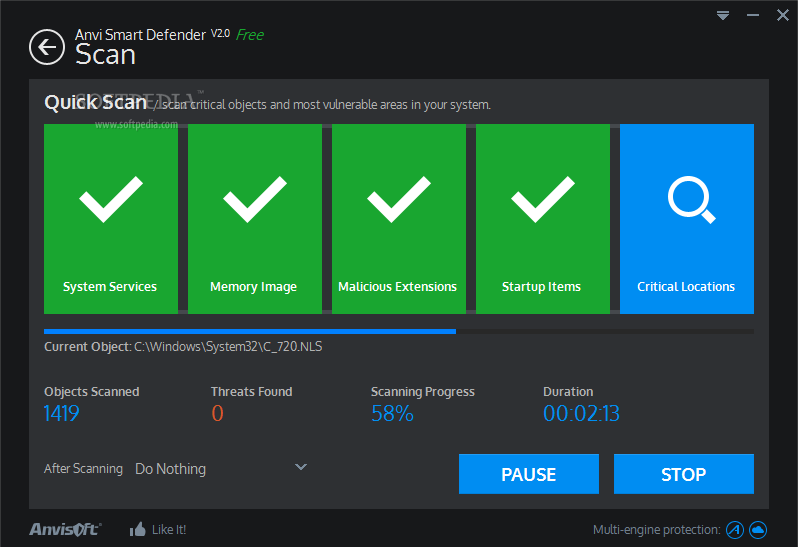Click the 'Threats Found' label

click(x=251, y=391)
